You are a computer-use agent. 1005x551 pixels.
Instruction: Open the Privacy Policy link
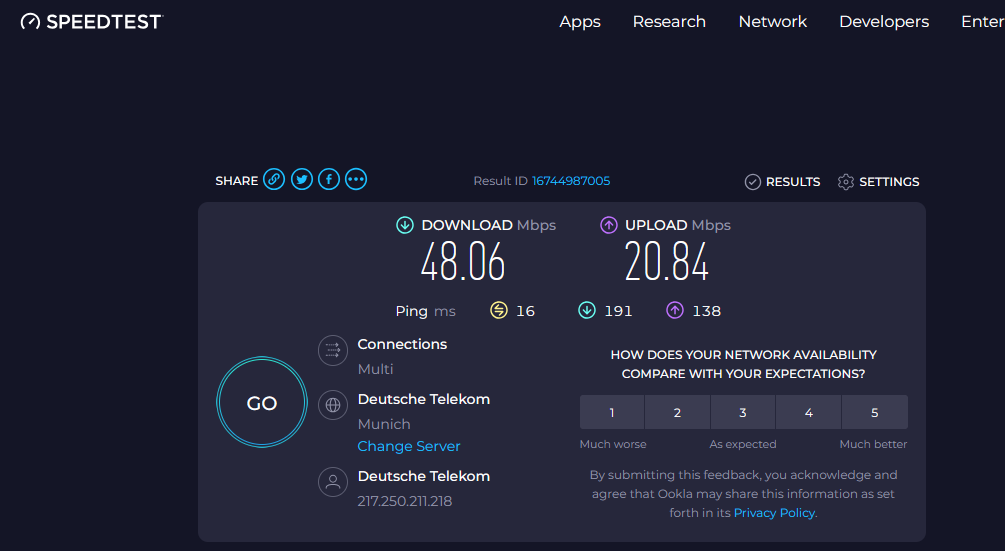774,513
